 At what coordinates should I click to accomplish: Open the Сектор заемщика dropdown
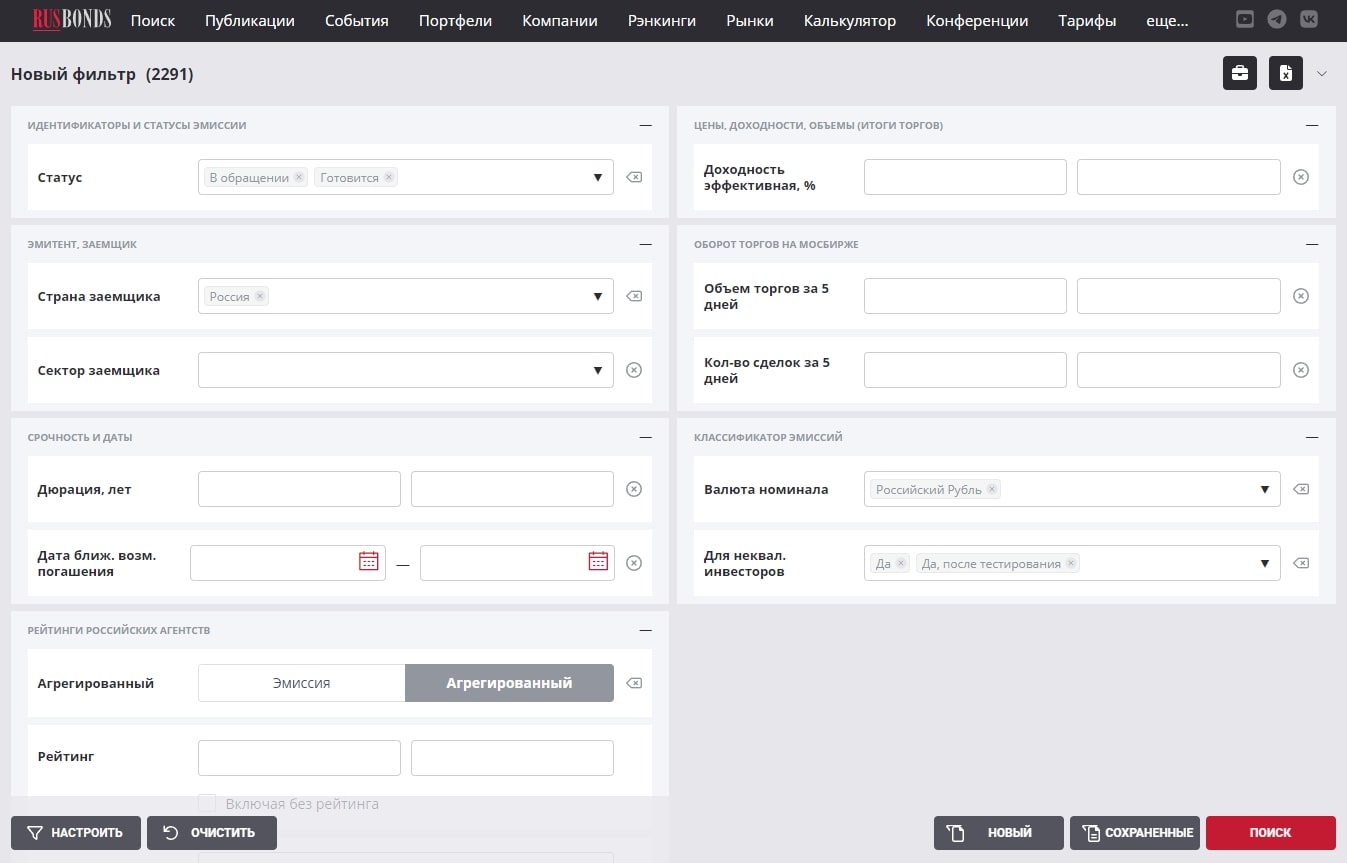[x=406, y=370]
